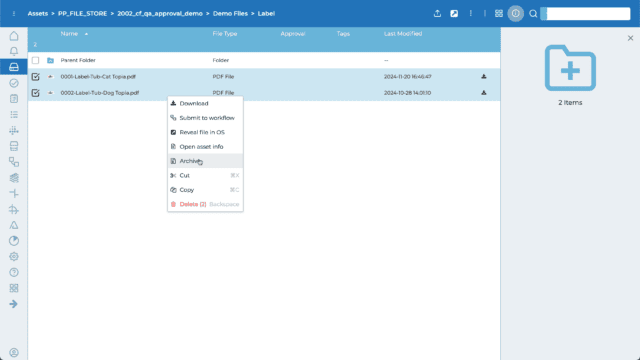Expand sidebar with the arrow icon
Viewport: 640px width, 360px height.
pos(13,304)
